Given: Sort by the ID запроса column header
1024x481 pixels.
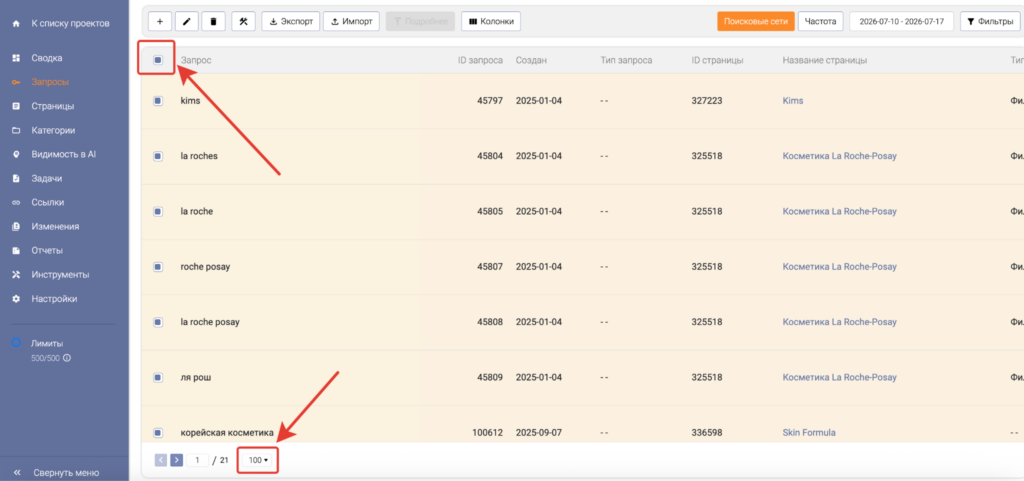Looking at the screenshot, I should (x=480, y=60).
